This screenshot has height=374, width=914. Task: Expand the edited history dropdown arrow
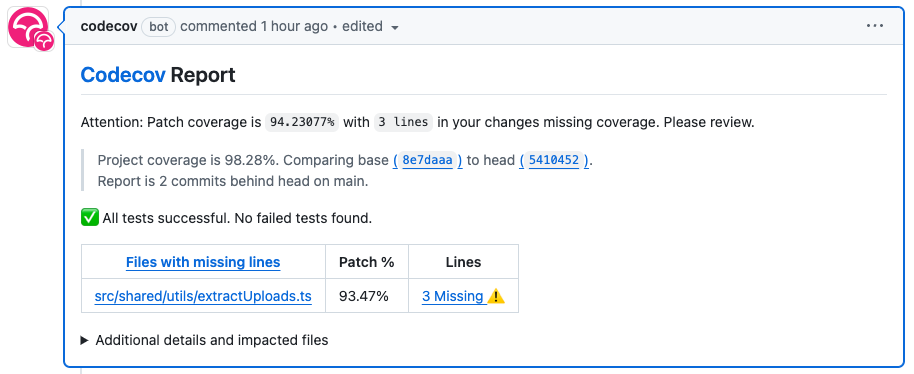pyautogui.click(x=395, y=27)
